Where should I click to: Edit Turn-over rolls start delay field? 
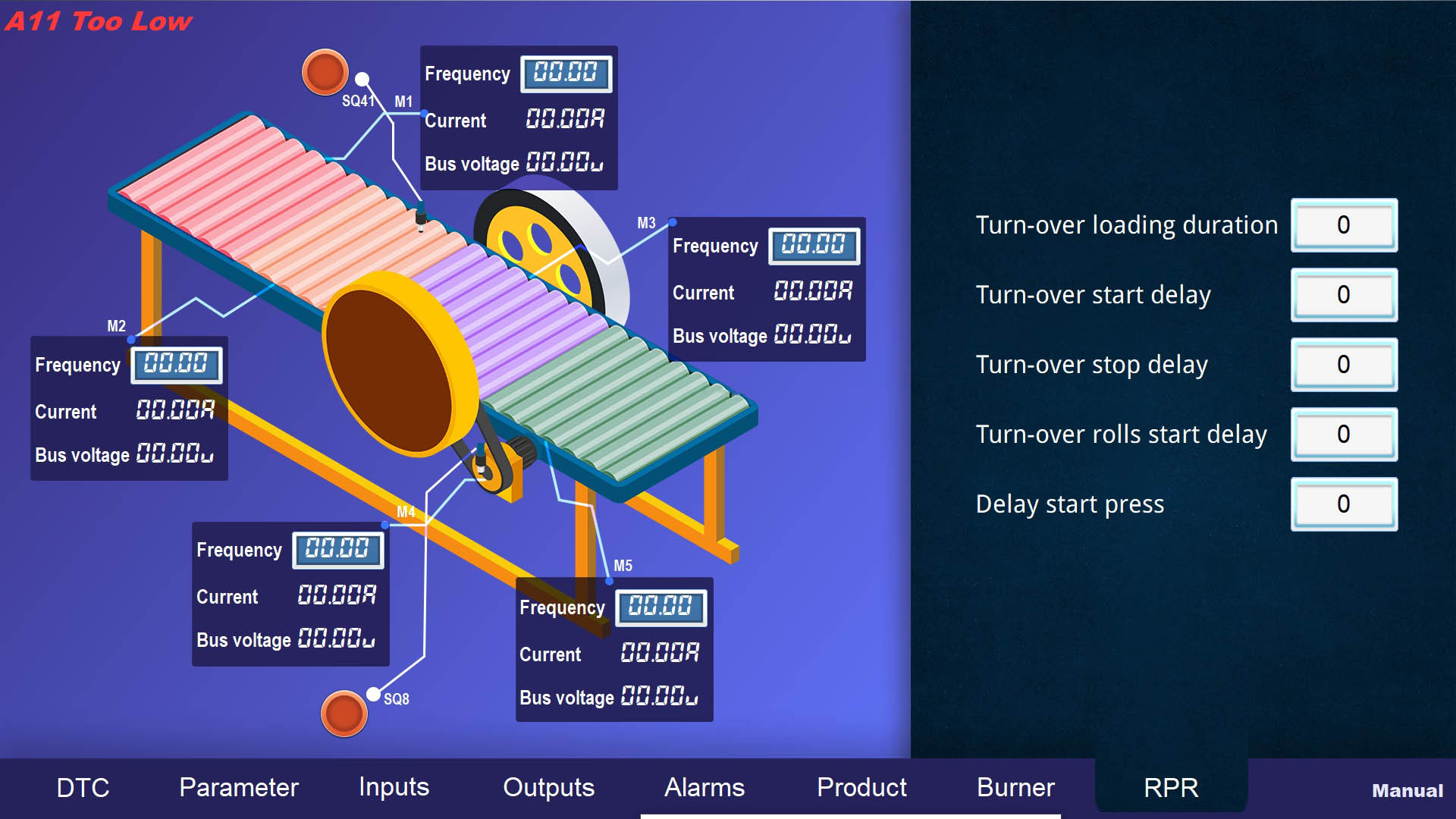[1343, 435]
